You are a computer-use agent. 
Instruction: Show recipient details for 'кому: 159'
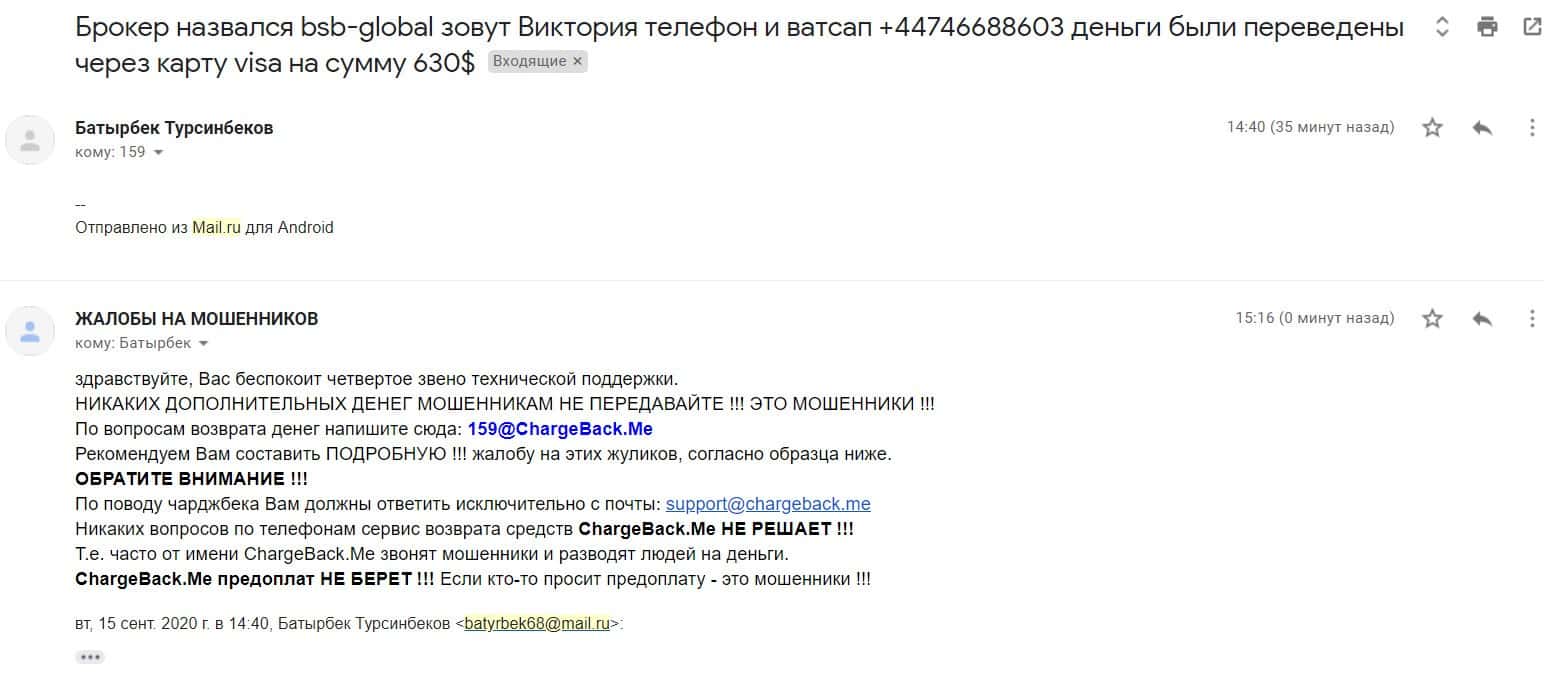point(158,153)
